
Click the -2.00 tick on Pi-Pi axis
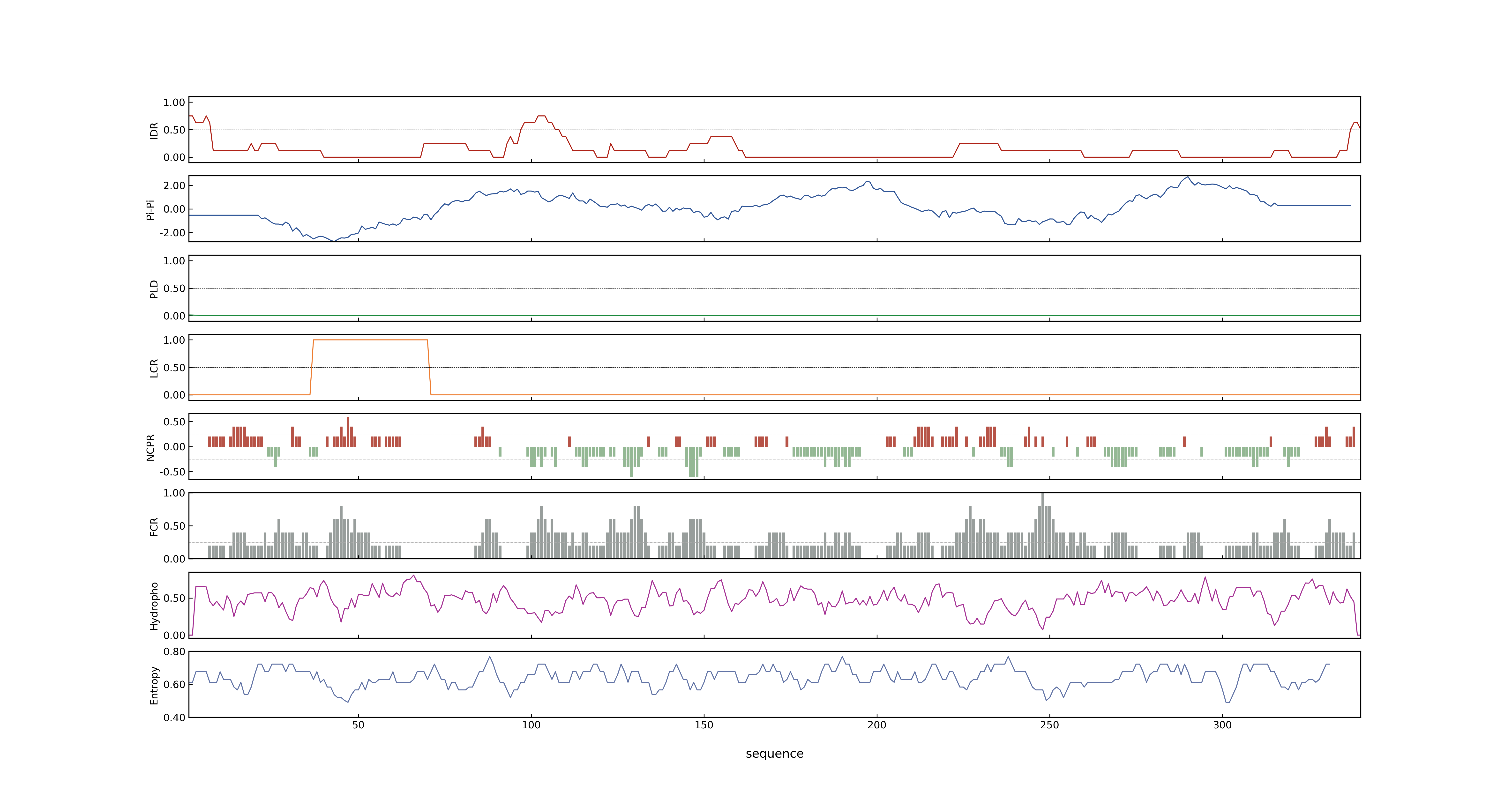pyautogui.click(x=172, y=233)
